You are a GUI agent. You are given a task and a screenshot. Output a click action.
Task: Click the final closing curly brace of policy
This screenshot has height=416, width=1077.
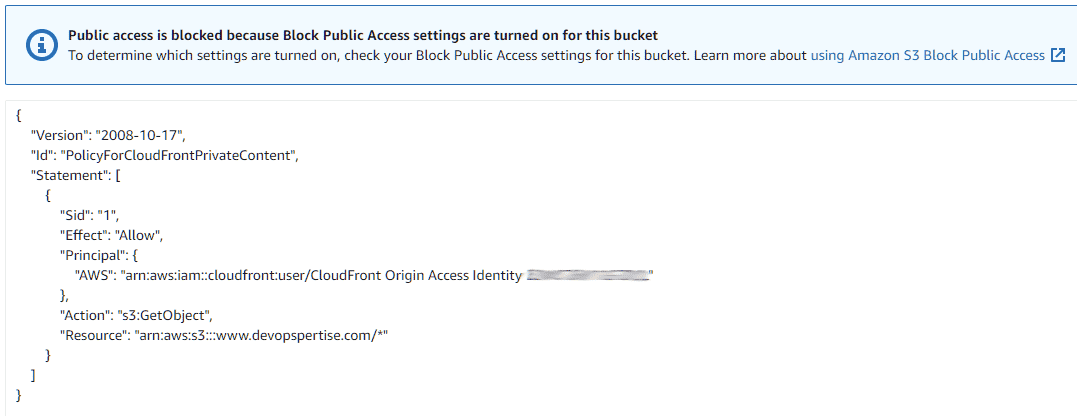(18, 395)
